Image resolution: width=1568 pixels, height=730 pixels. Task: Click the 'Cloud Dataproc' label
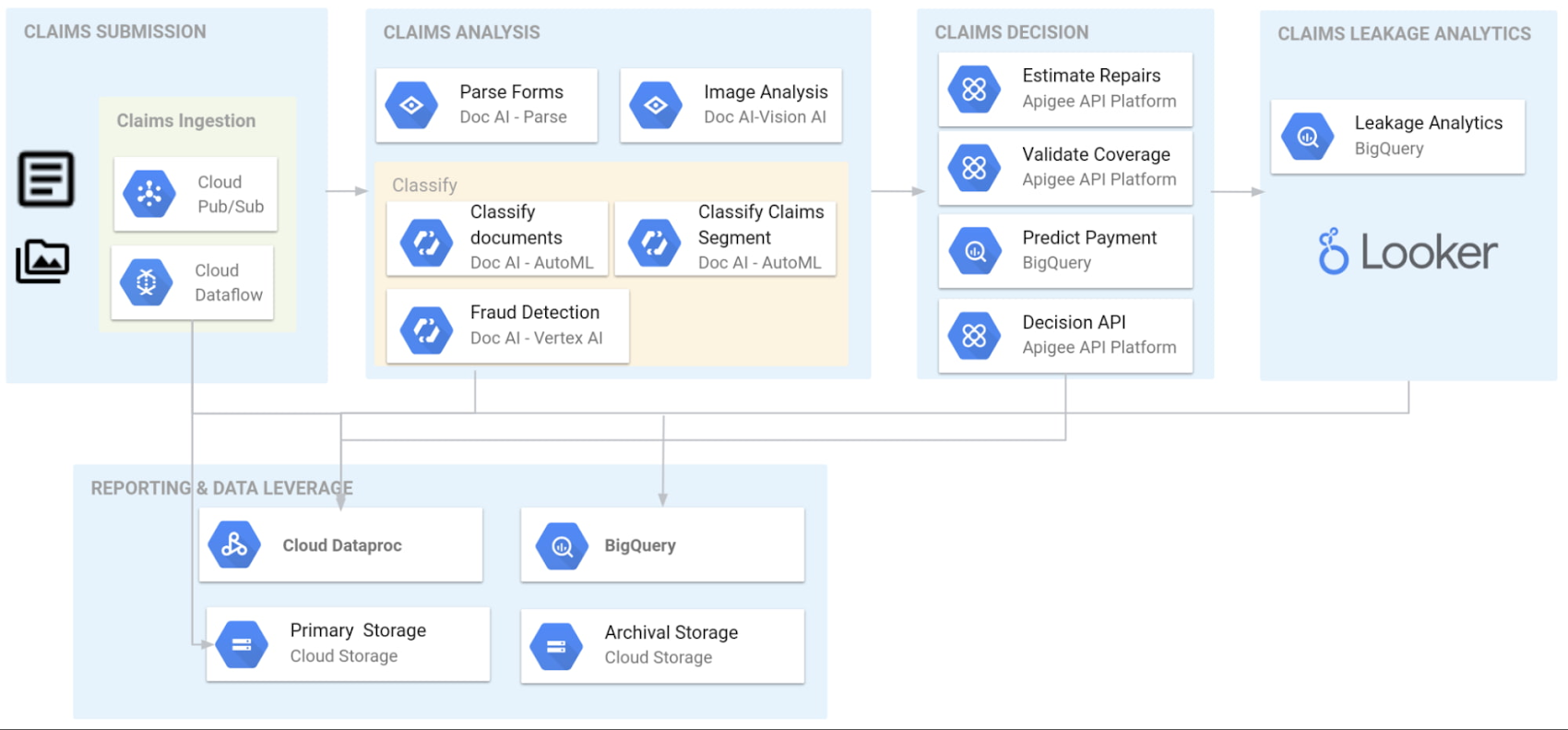pos(342,545)
